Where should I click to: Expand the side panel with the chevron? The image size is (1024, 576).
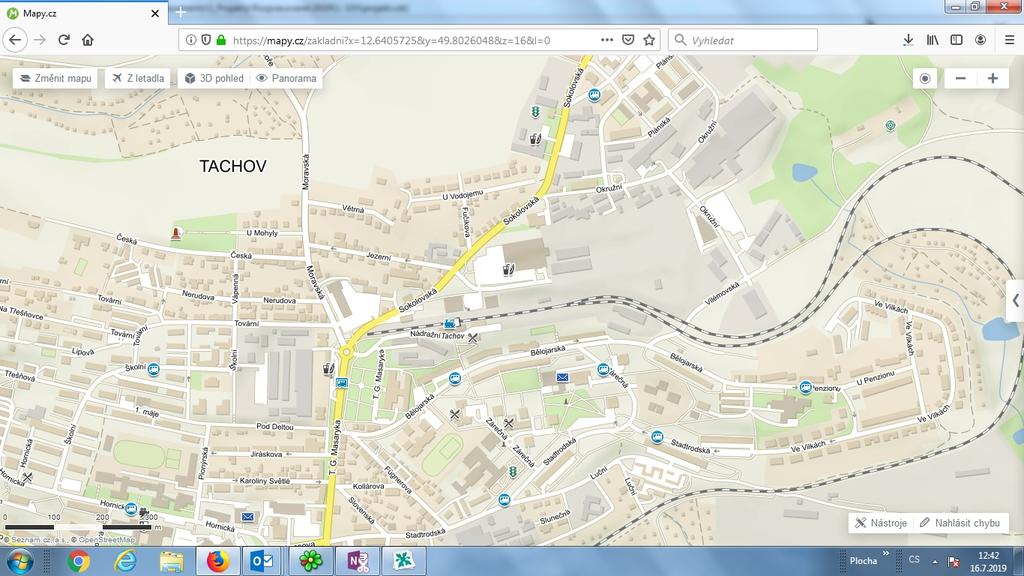coord(1016,300)
